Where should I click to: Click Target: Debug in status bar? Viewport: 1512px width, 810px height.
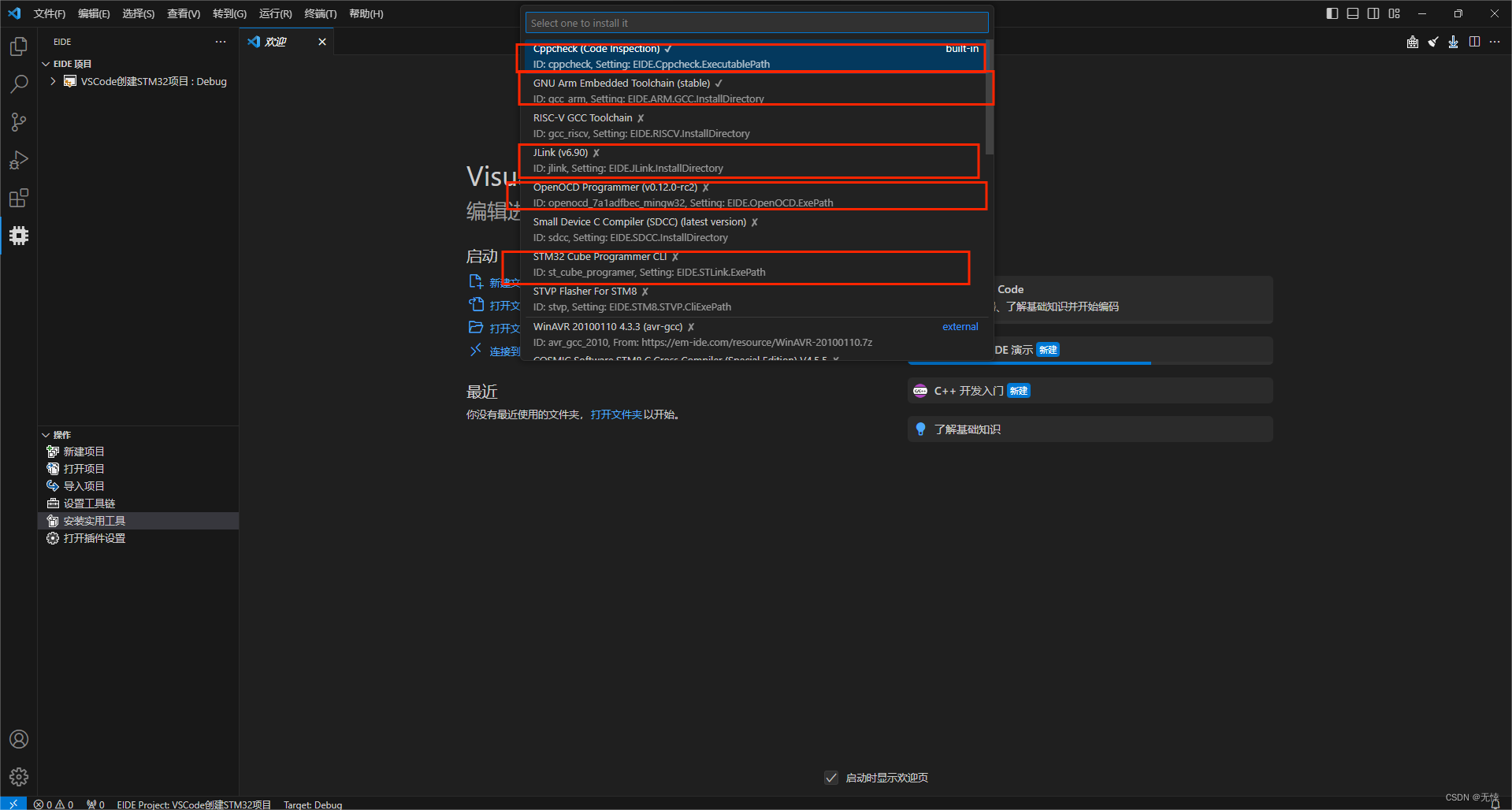(313, 804)
